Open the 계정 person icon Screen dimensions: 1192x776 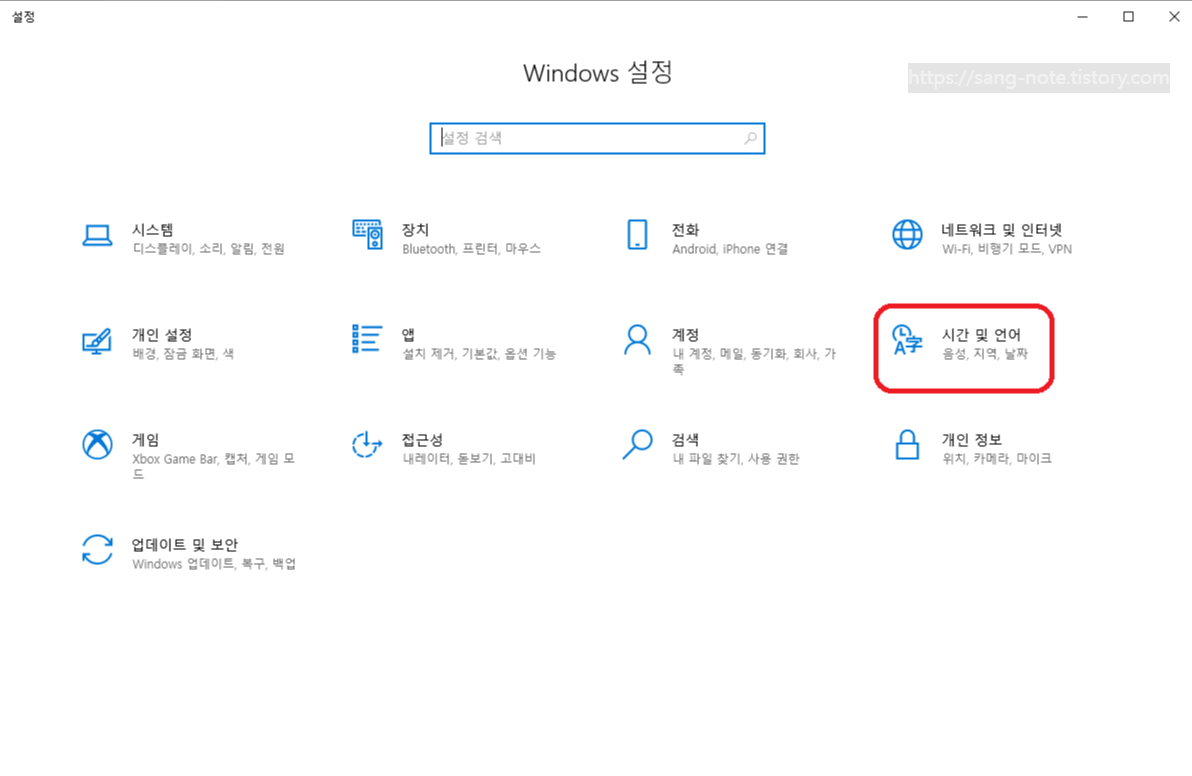[x=637, y=340]
